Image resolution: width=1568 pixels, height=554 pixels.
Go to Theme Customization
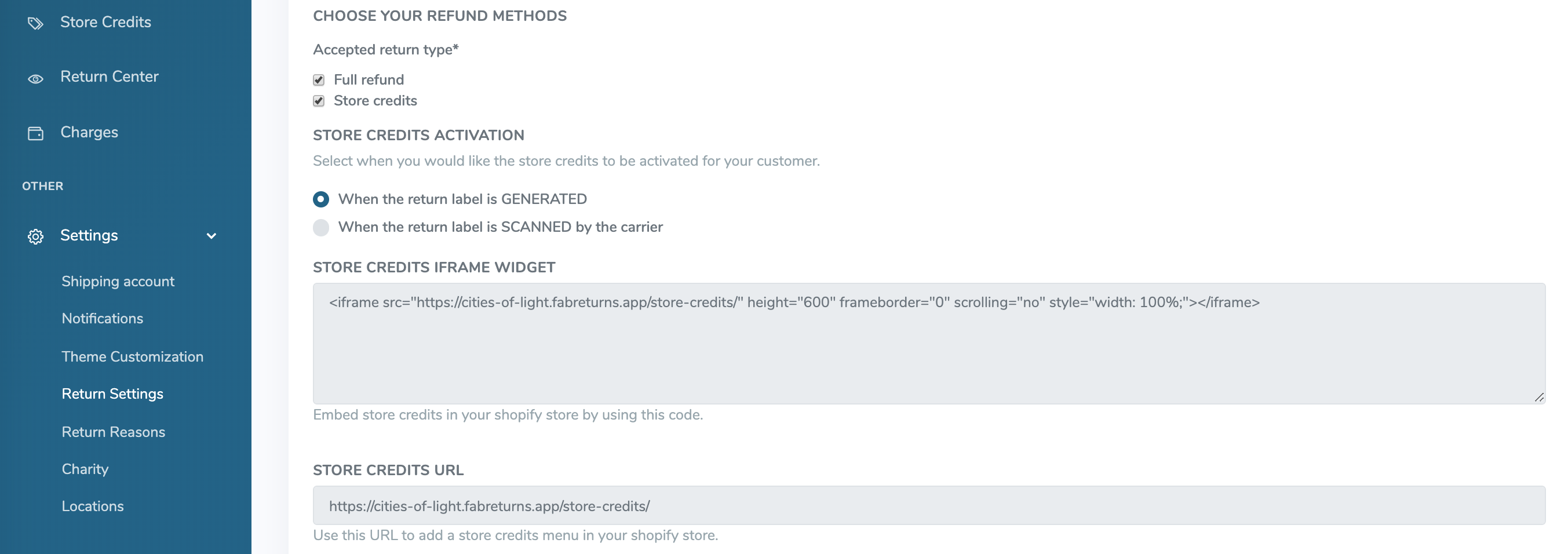pyautogui.click(x=132, y=357)
